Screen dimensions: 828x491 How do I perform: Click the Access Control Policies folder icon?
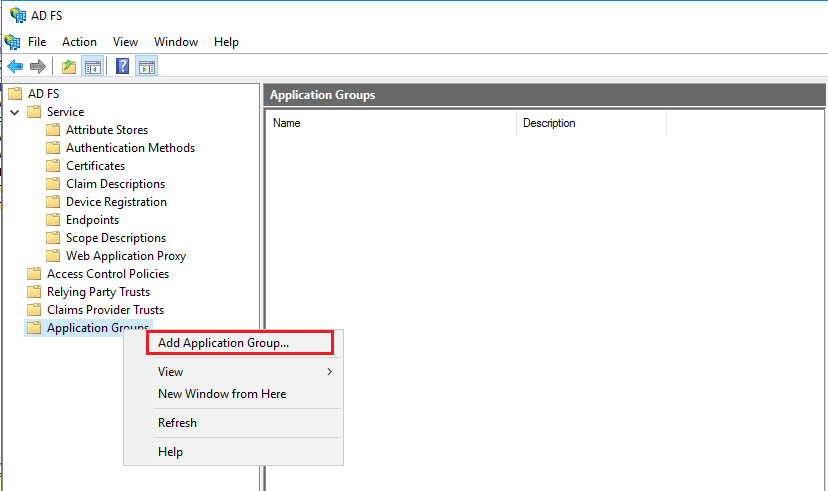34,273
